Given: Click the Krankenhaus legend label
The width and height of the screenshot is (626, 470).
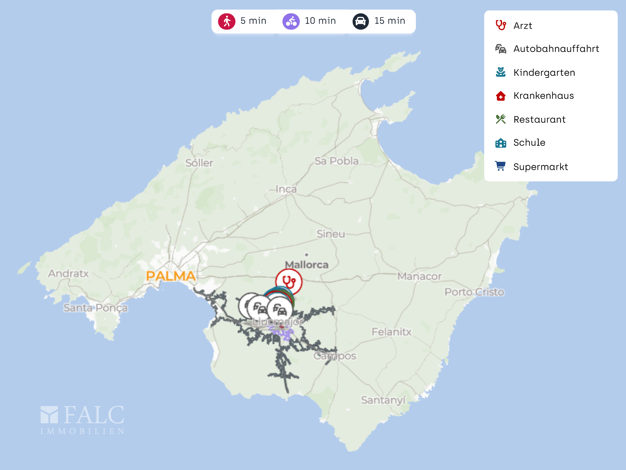Looking at the screenshot, I should 543,96.
